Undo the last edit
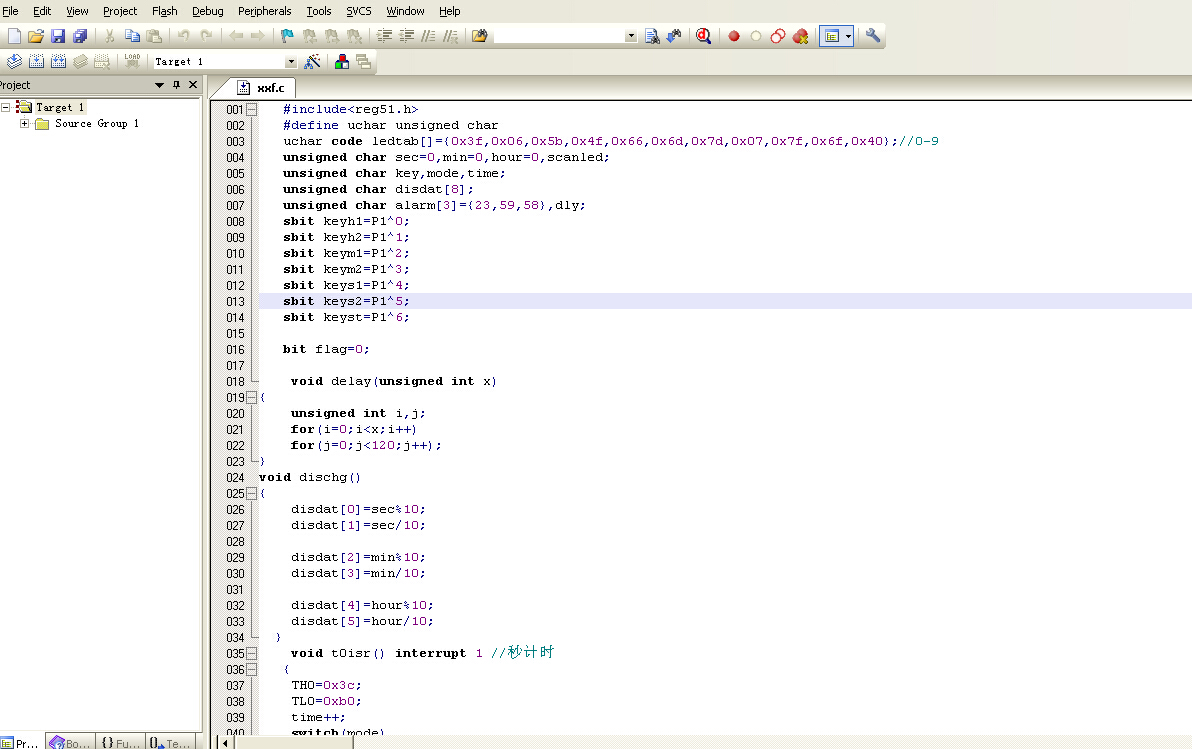 [x=183, y=36]
